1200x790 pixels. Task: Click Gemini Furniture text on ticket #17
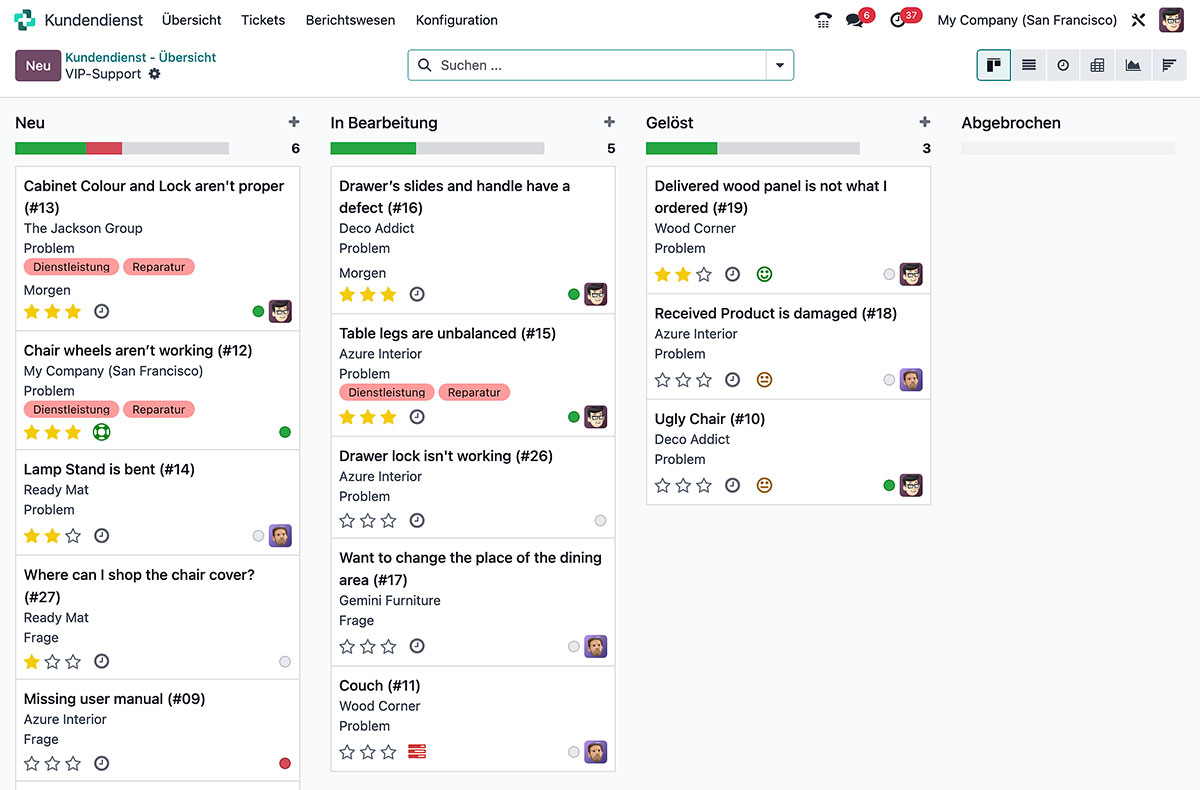tap(390, 600)
